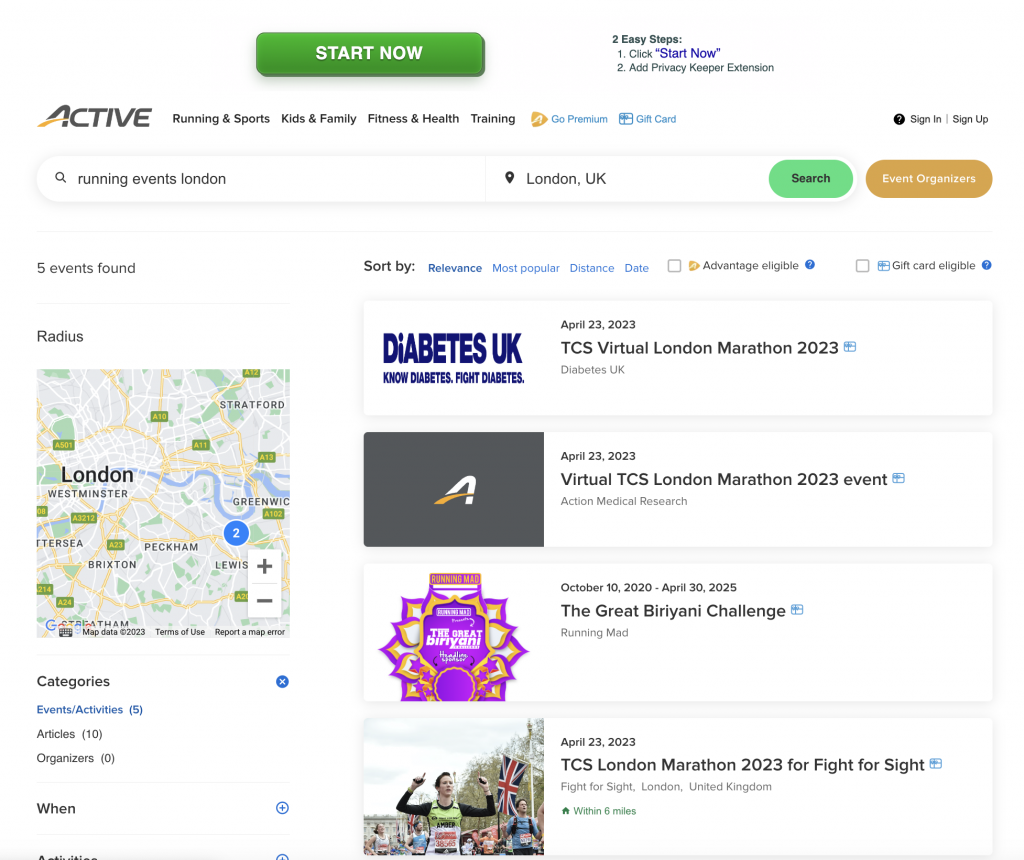Open TCS London Marathon 2023 for Fight for Sight

tap(743, 765)
